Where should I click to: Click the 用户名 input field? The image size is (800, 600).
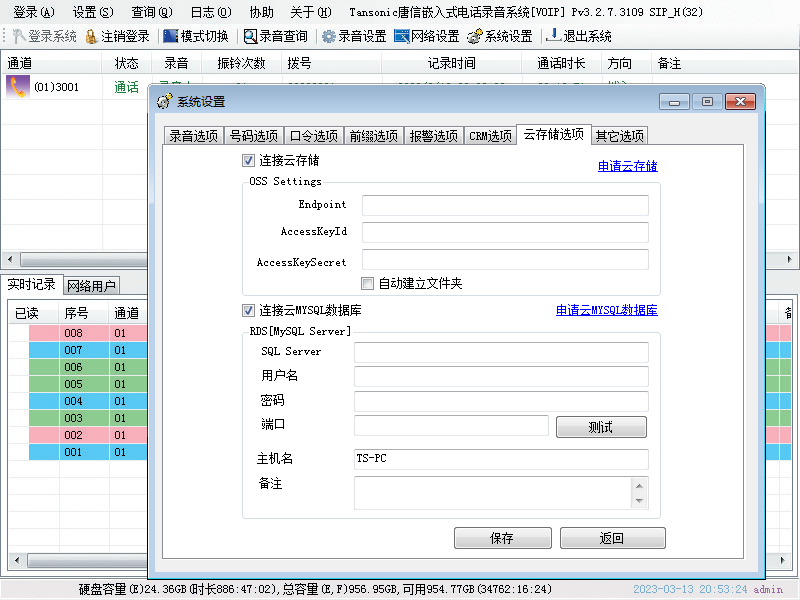501,377
